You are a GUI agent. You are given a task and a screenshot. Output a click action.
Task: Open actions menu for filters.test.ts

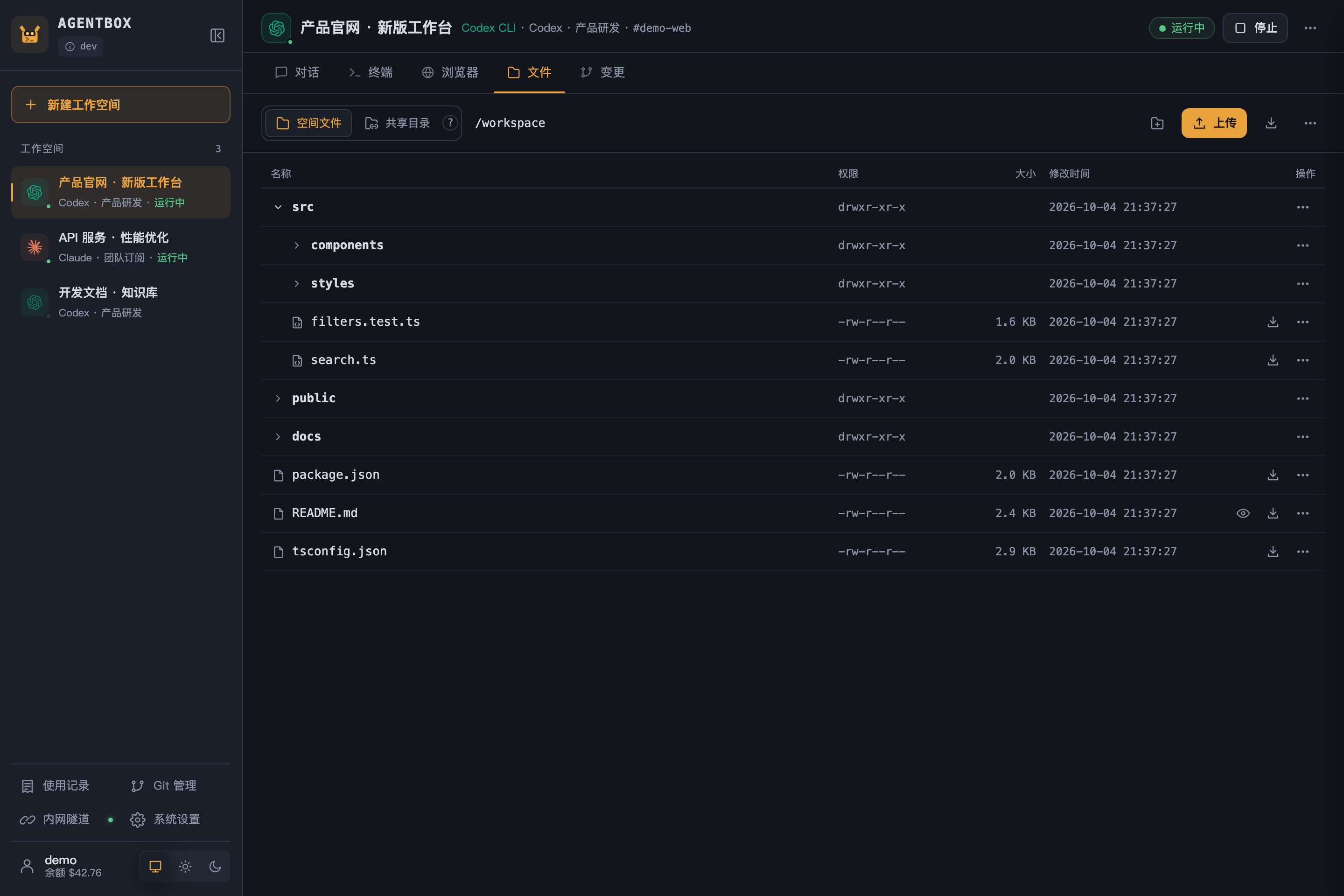click(1302, 322)
